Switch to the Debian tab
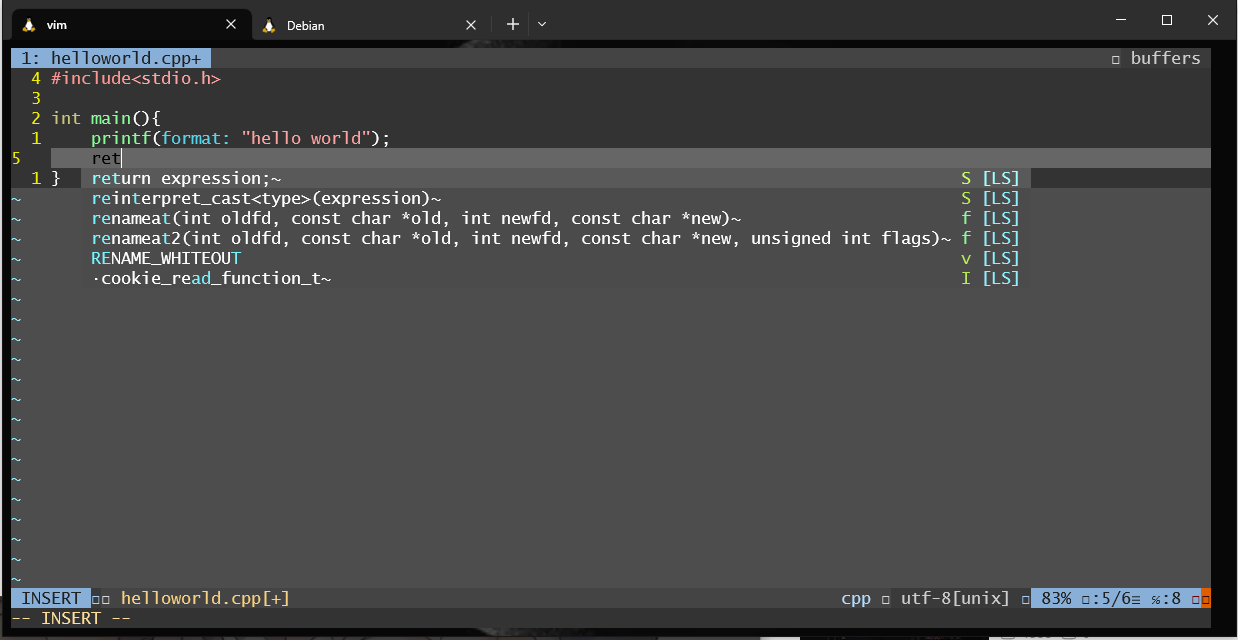This screenshot has width=1238, height=640. click(350, 25)
